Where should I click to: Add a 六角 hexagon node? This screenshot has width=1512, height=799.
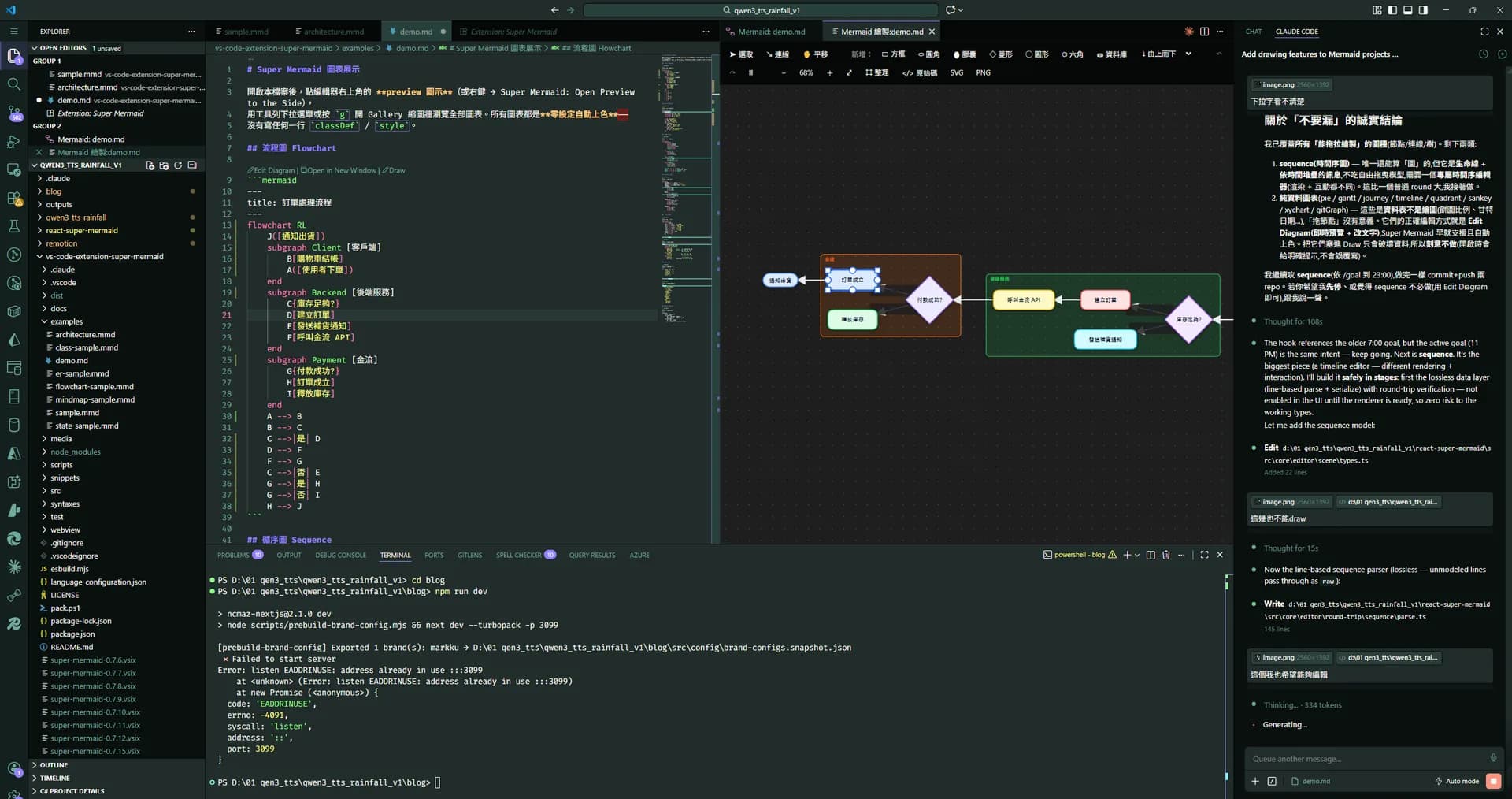click(1073, 54)
